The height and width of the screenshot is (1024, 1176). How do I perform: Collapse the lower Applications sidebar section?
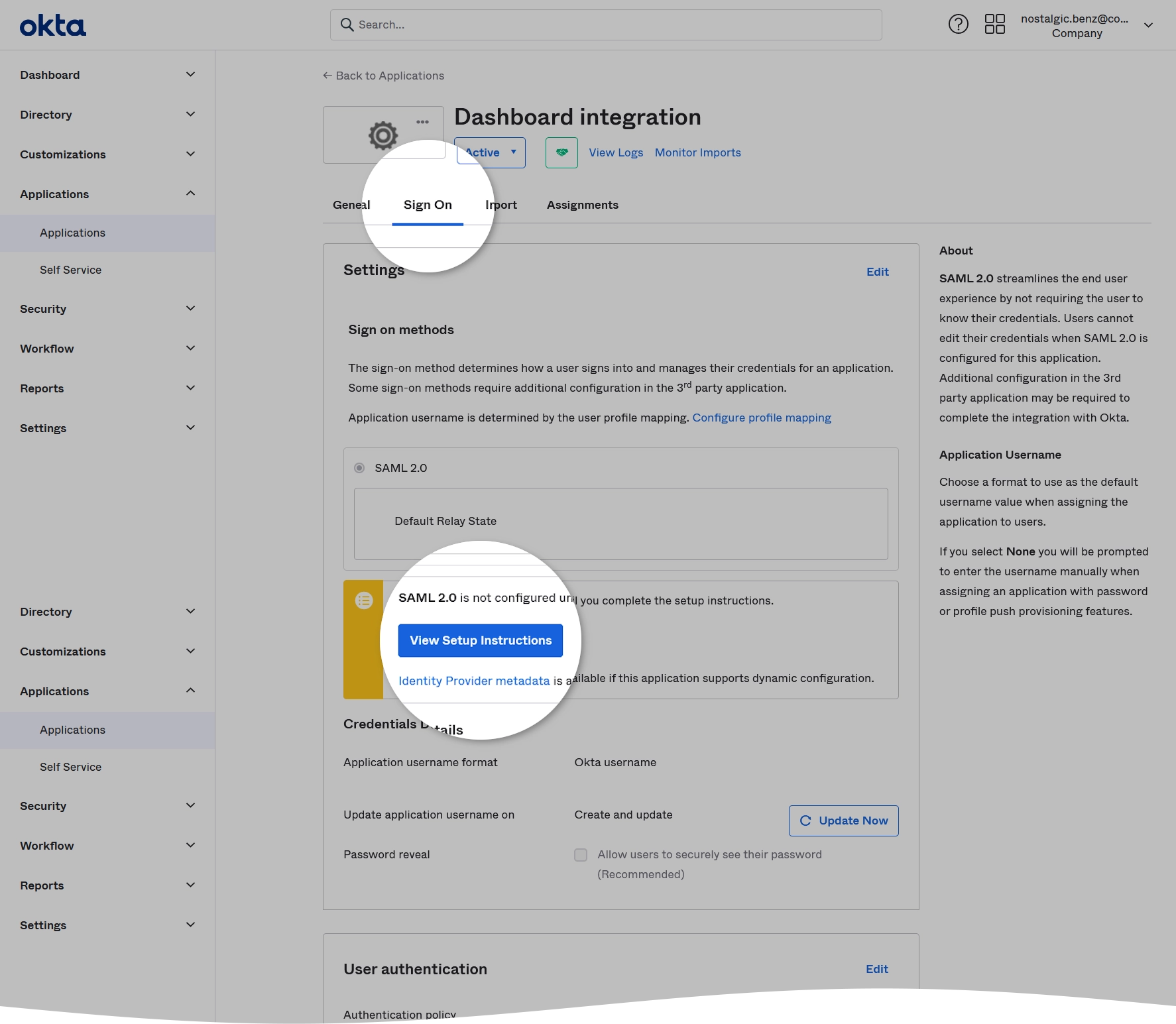(x=107, y=691)
